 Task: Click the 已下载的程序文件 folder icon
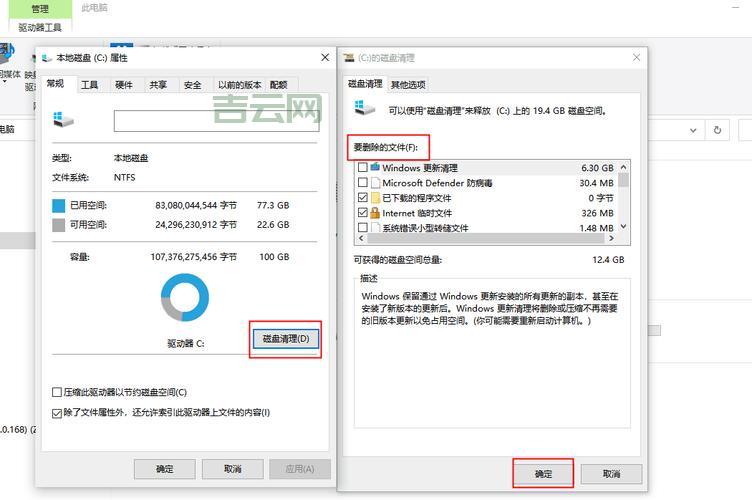coord(375,198)
